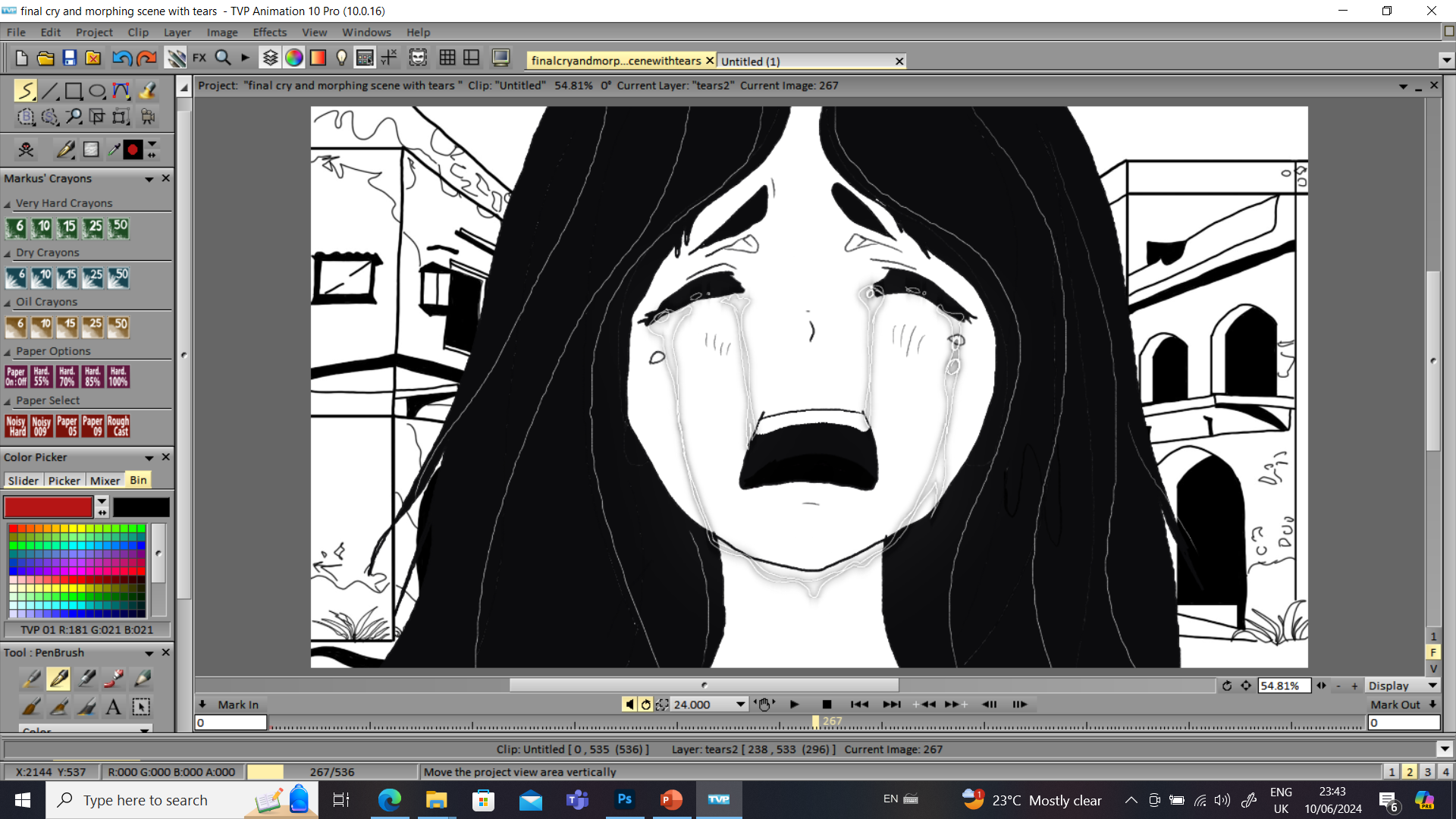This screenshot has width=1456, height=819.
Task: Switch to the Mixer color tab
Action: [105, 481]
